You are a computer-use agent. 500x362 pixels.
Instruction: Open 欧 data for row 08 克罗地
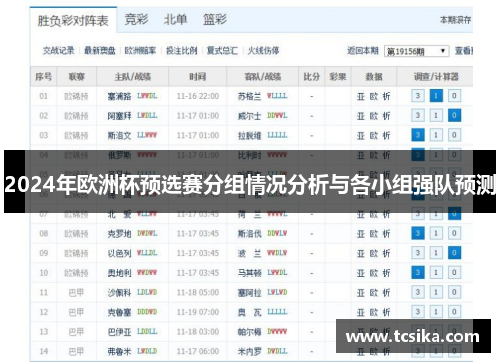pyautogui.click(x=374, y=234)
